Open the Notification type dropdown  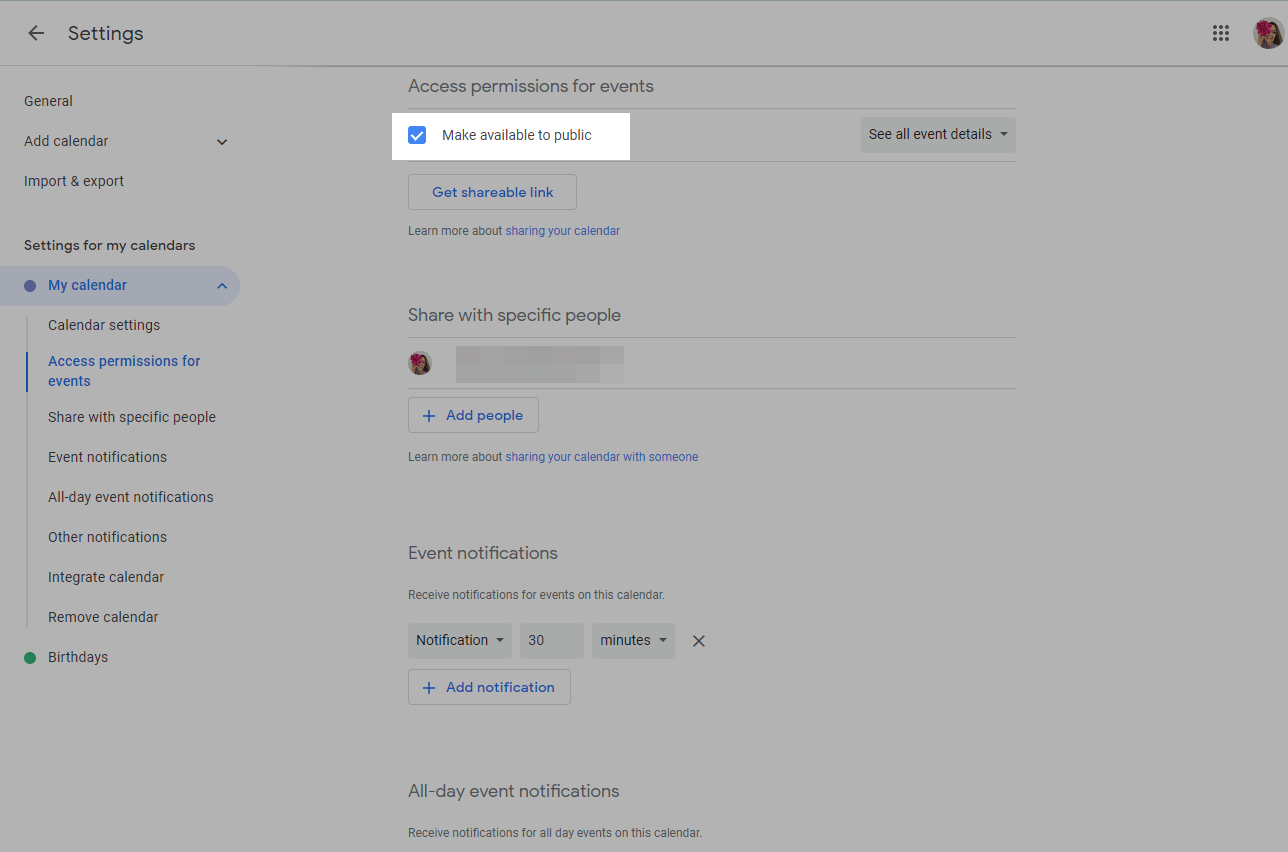459,641
